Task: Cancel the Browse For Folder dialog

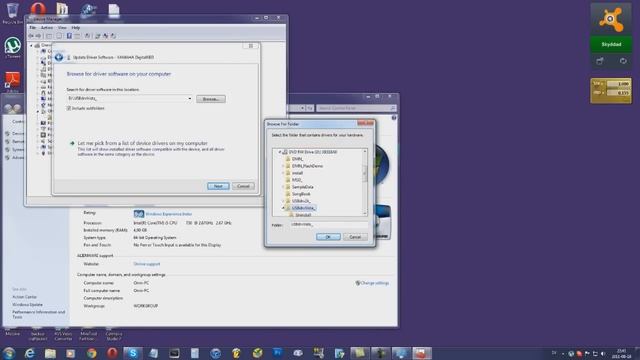Action: coord(355,237)
